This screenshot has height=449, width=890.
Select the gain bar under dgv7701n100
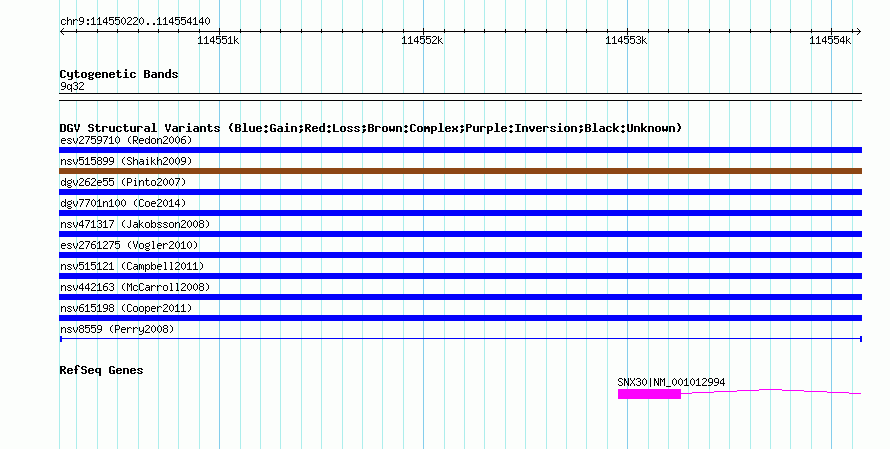pyautogui.click(x=460, y=213)
